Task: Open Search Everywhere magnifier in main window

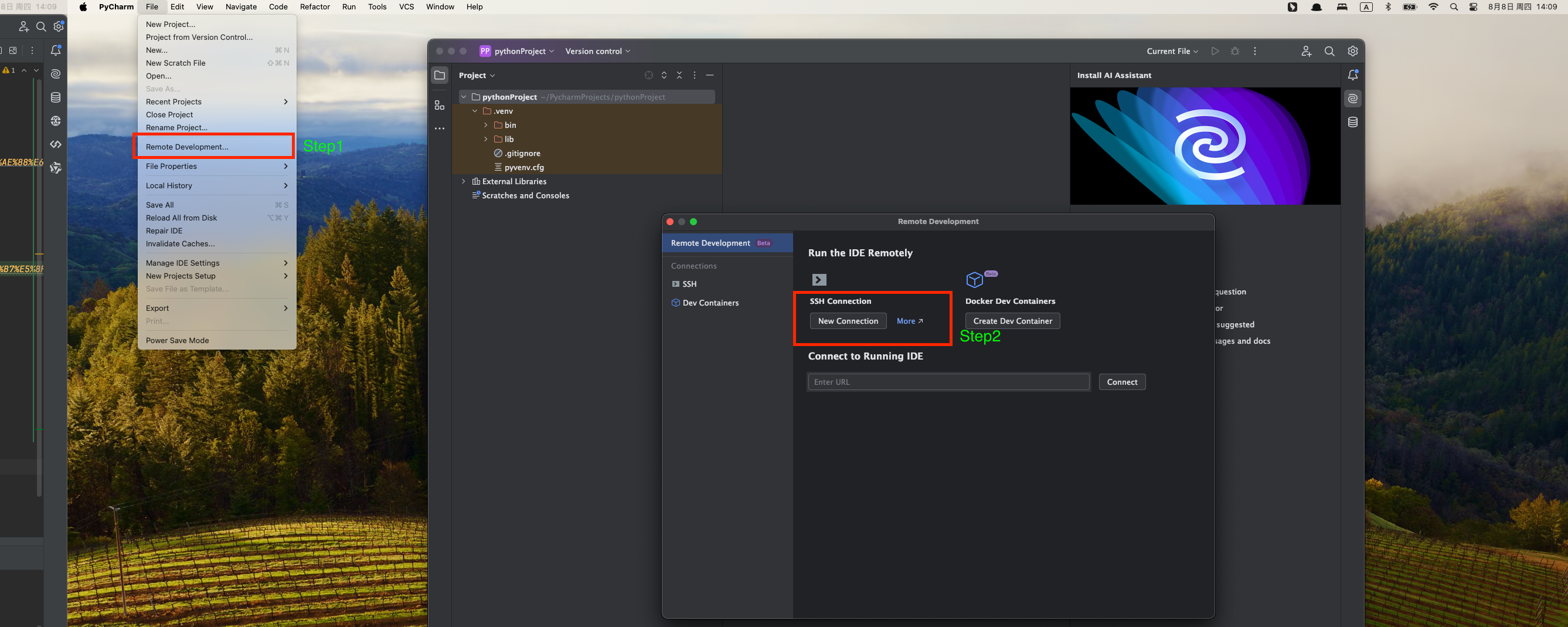Action: 1329,51
